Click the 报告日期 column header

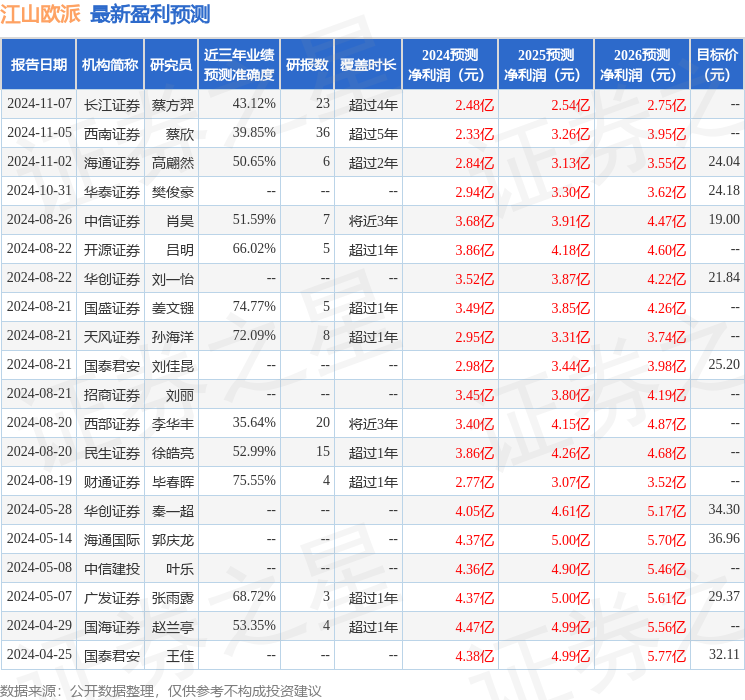[38, 65]
